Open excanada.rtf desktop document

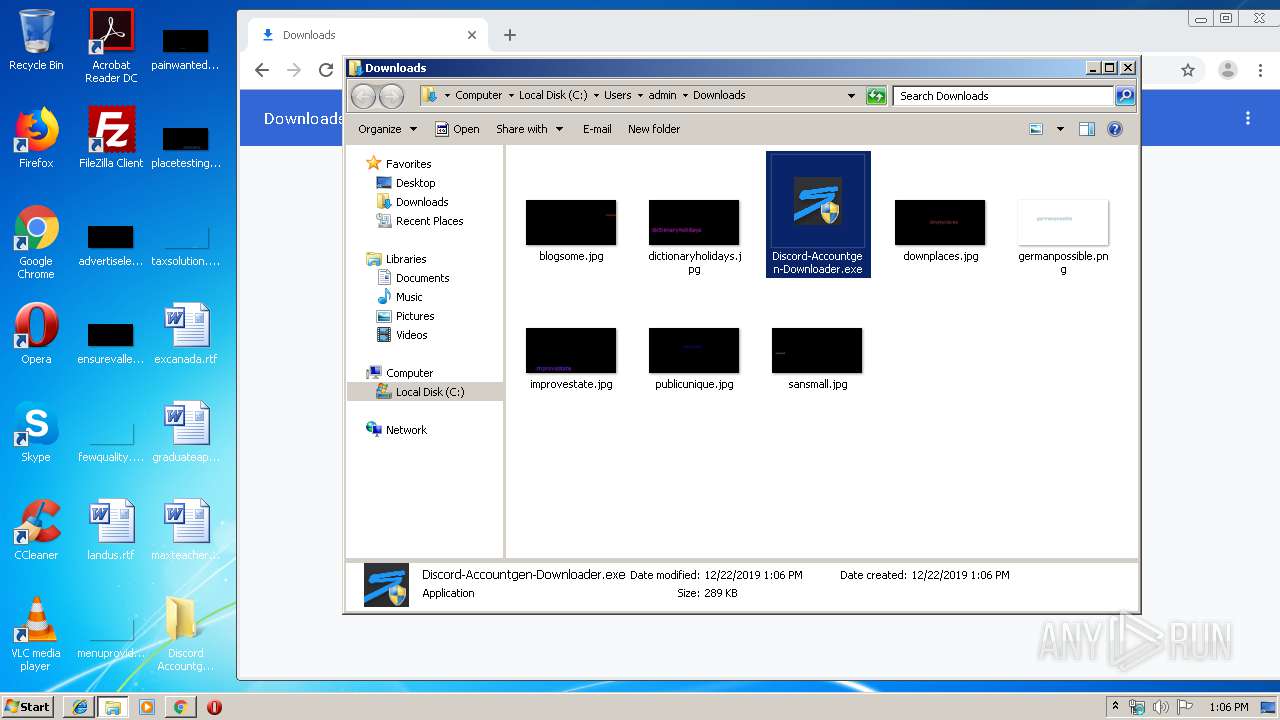point(186,334)
